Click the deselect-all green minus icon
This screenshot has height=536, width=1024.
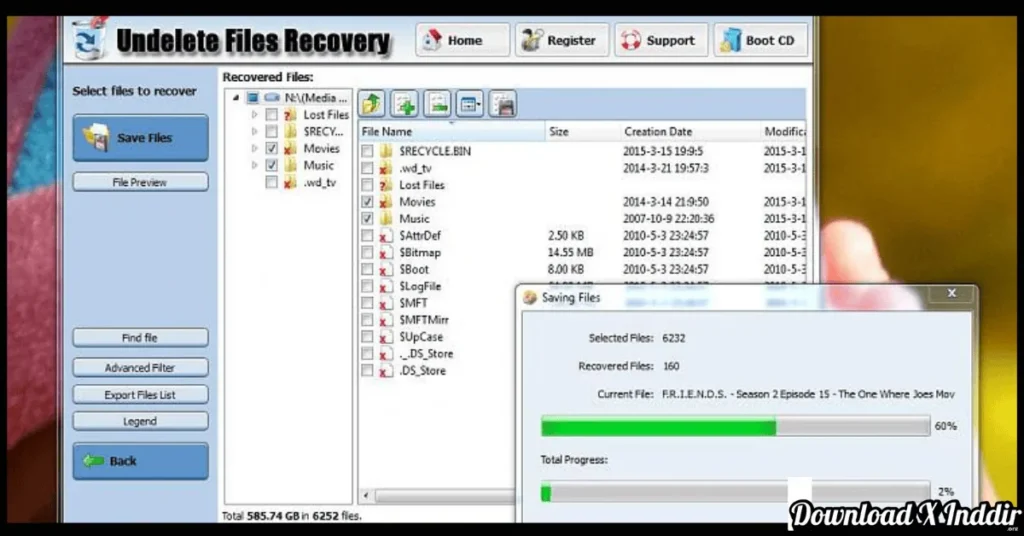pyautogui.click(x=438, y=104)
